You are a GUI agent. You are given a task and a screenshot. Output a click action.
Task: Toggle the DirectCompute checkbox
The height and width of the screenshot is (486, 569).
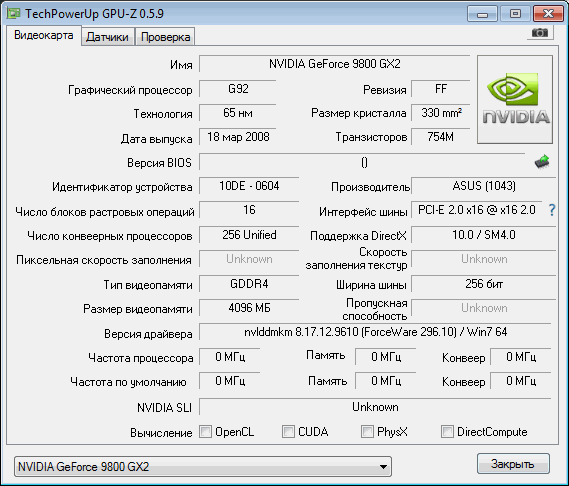tap(447, 432)
